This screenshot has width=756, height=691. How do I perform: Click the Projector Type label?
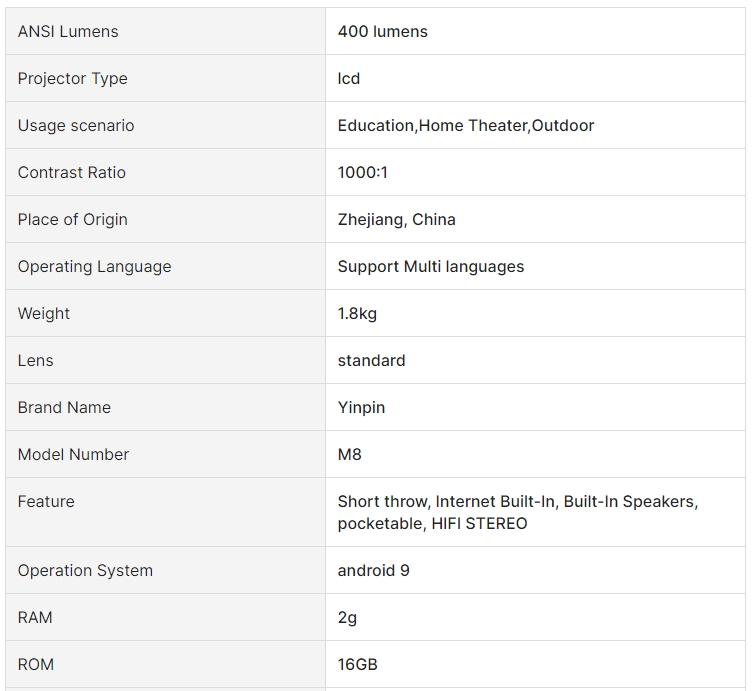point(73,79)
